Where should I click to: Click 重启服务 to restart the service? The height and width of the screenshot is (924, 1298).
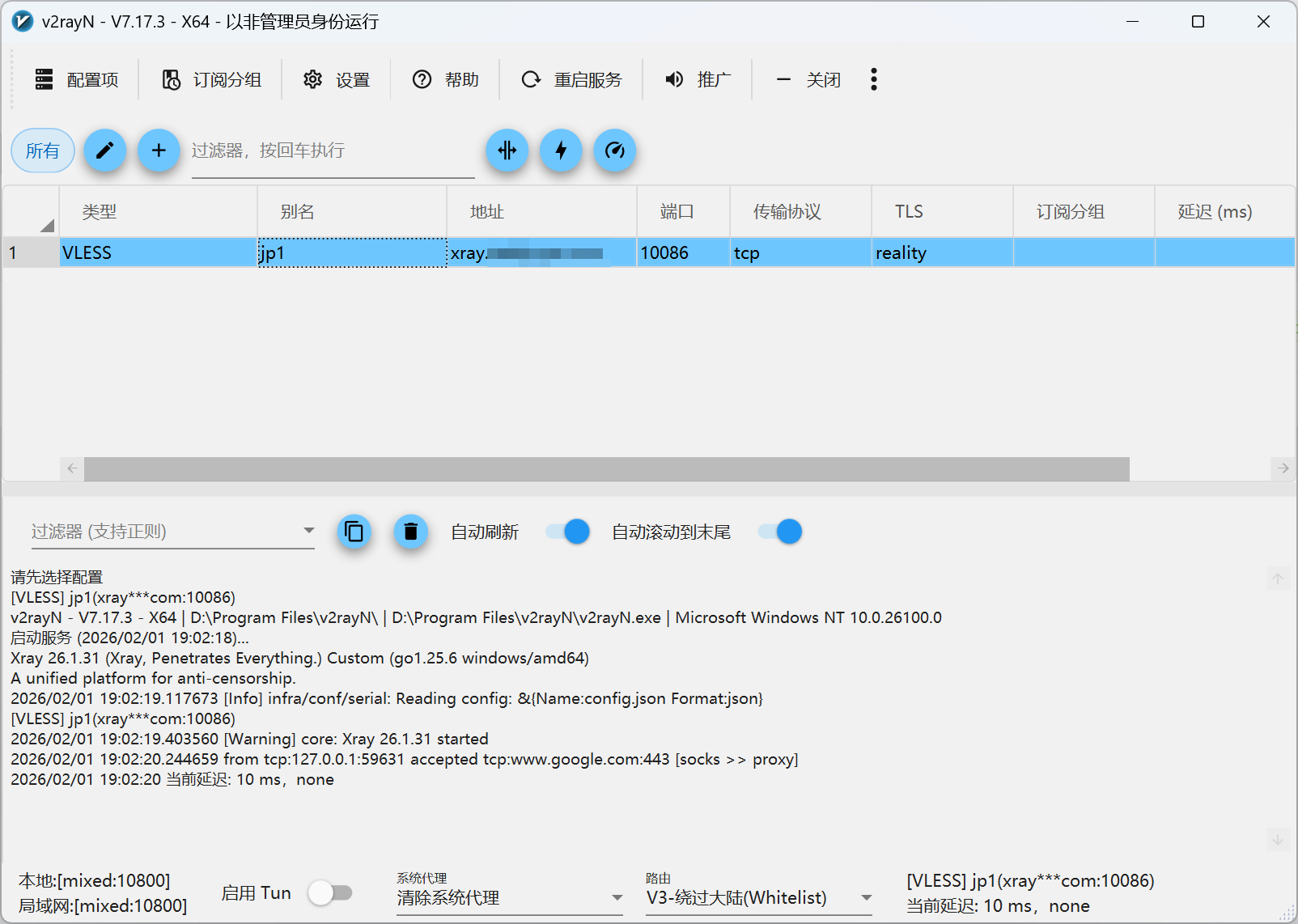(572, 79)
